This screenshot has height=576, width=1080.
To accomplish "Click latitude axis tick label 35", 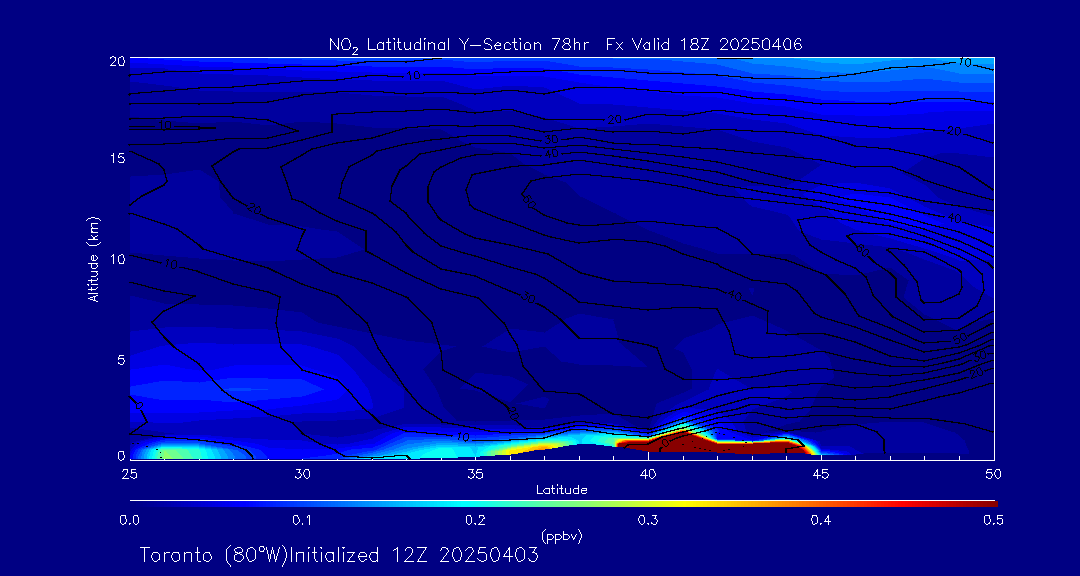I will pyautogui.click(x=475, y=473).
